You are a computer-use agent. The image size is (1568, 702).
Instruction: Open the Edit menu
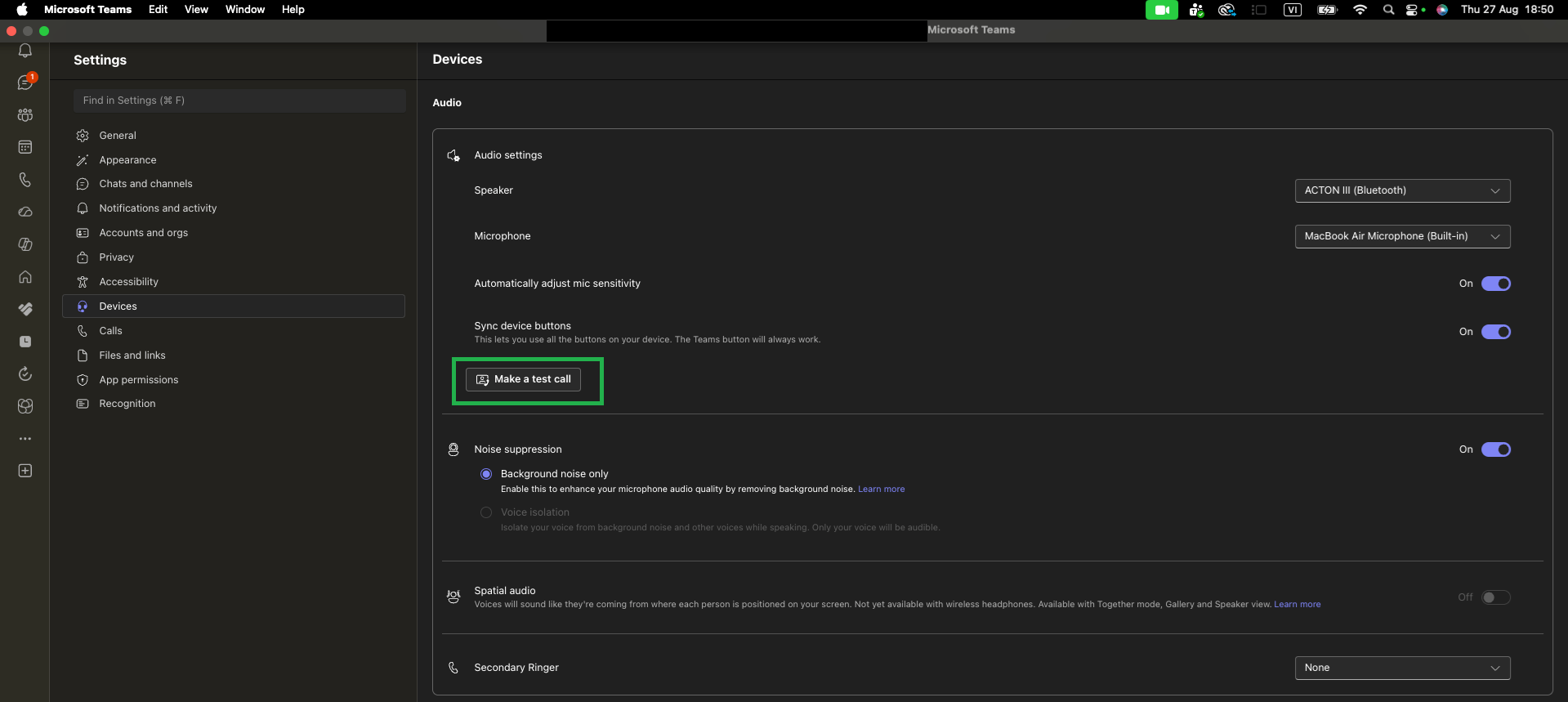(x=159, y=10)
